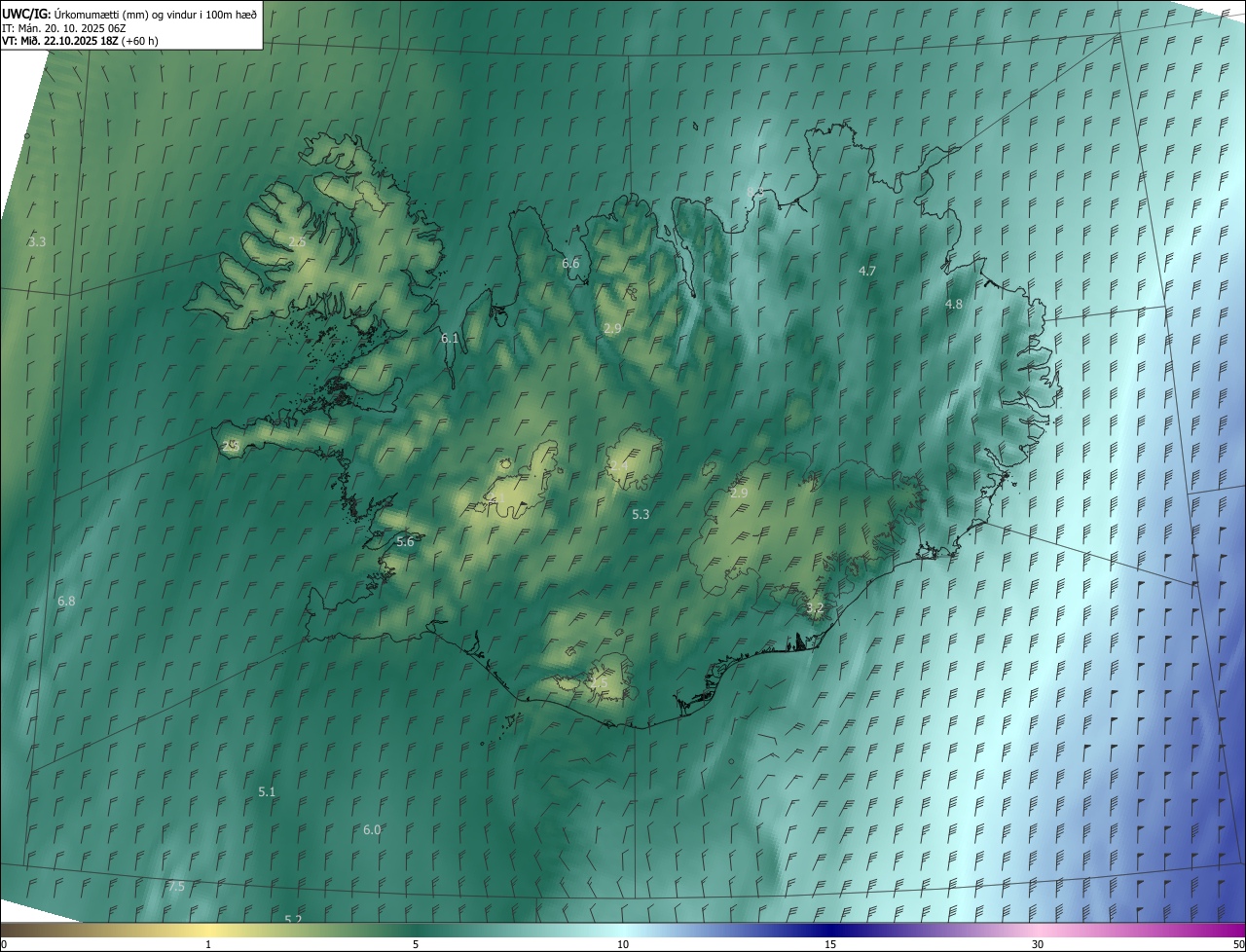Click the 3.3 value label on the map
1246x952 pixels.
pos(37,241)
